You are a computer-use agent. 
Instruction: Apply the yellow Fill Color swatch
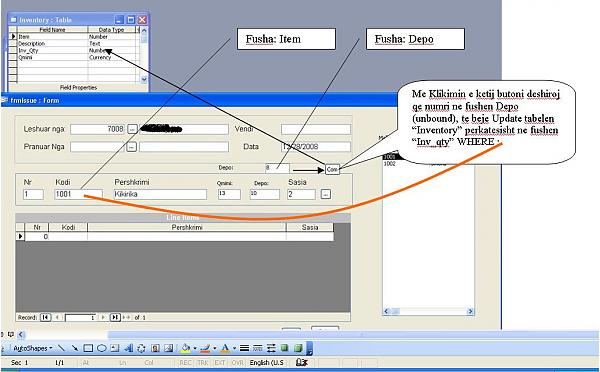(x=186, y=348)
